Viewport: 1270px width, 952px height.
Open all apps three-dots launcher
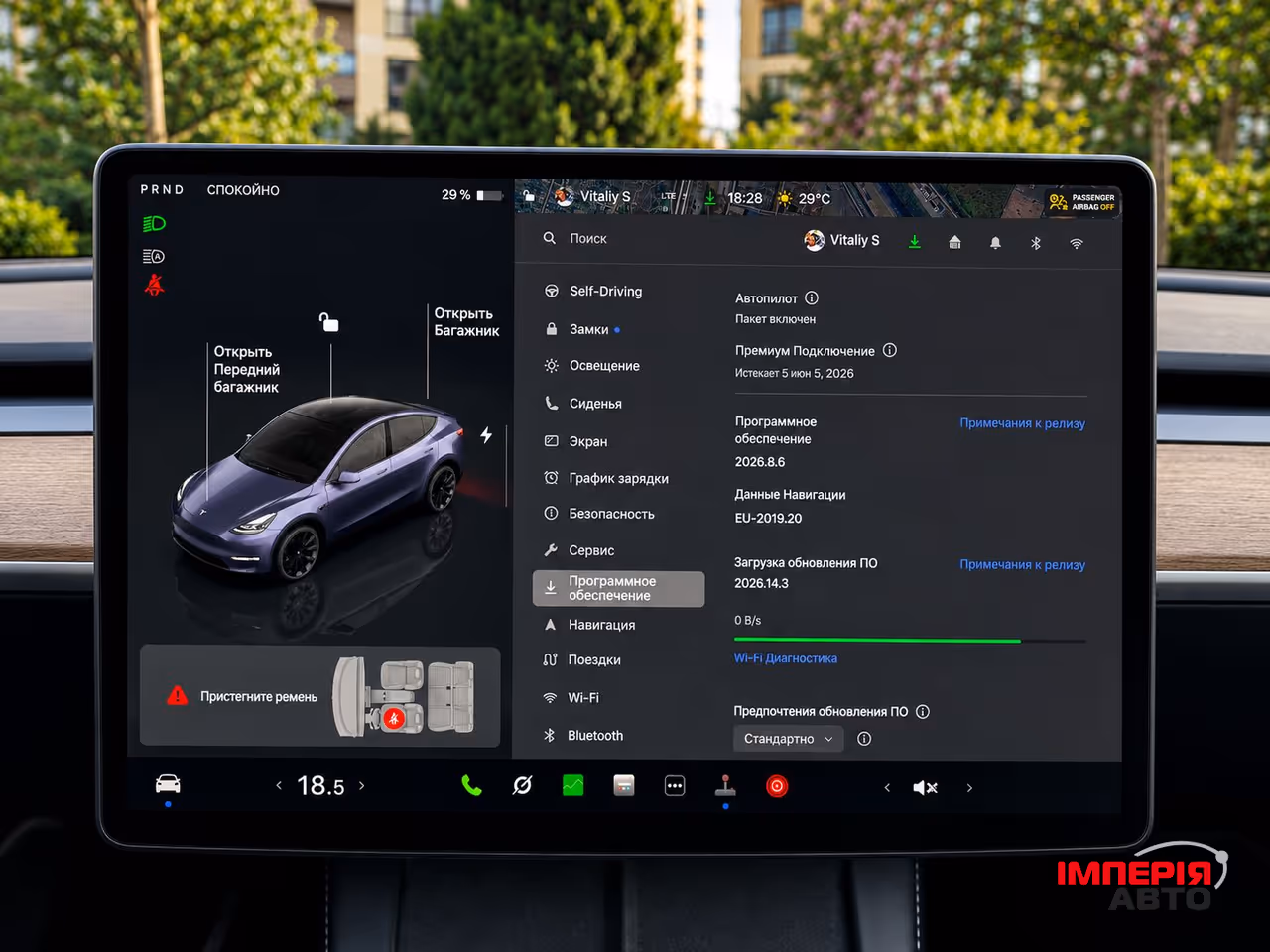(675, 786)
